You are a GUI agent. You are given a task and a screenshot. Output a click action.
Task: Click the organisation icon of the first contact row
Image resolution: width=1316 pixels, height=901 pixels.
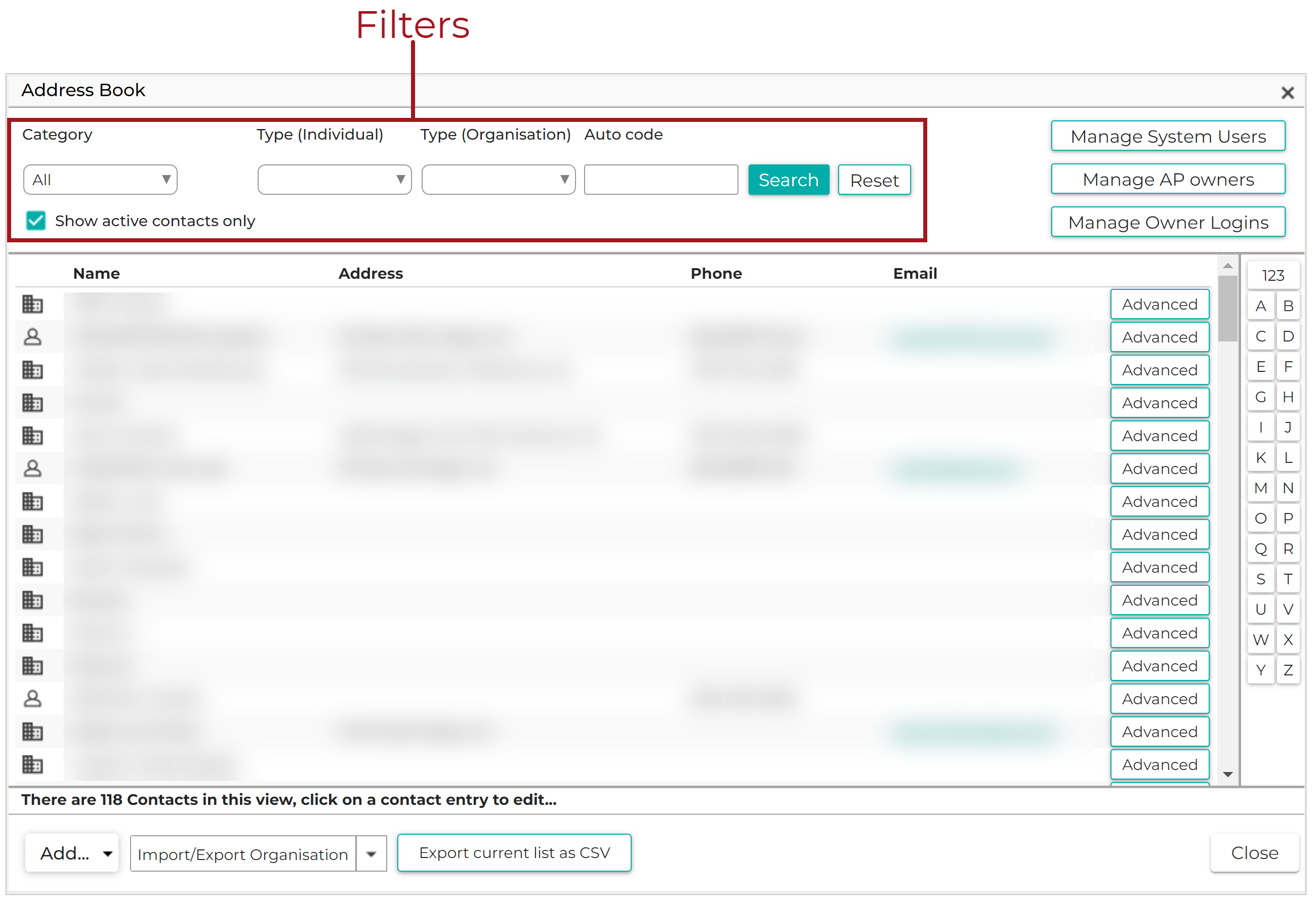[x=32, y=305]
